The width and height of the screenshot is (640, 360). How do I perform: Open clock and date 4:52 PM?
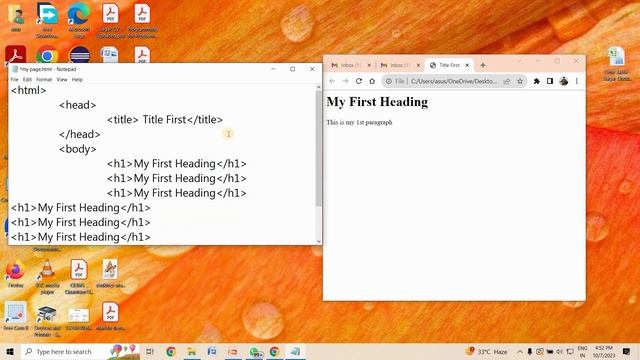[604, 351]
